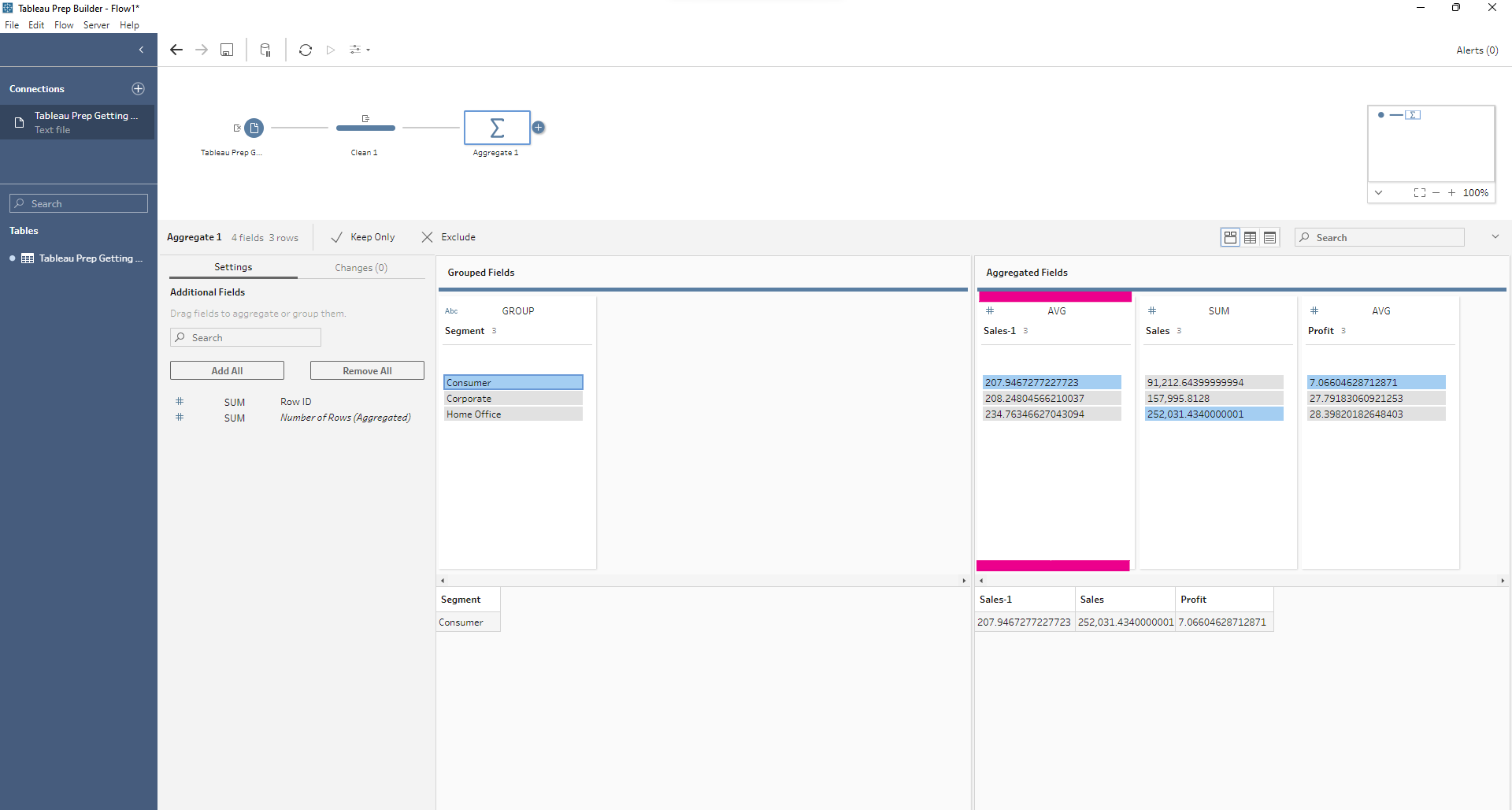Click the Grouped Fields horizontal scrollbar

click(x=702, y=580)
